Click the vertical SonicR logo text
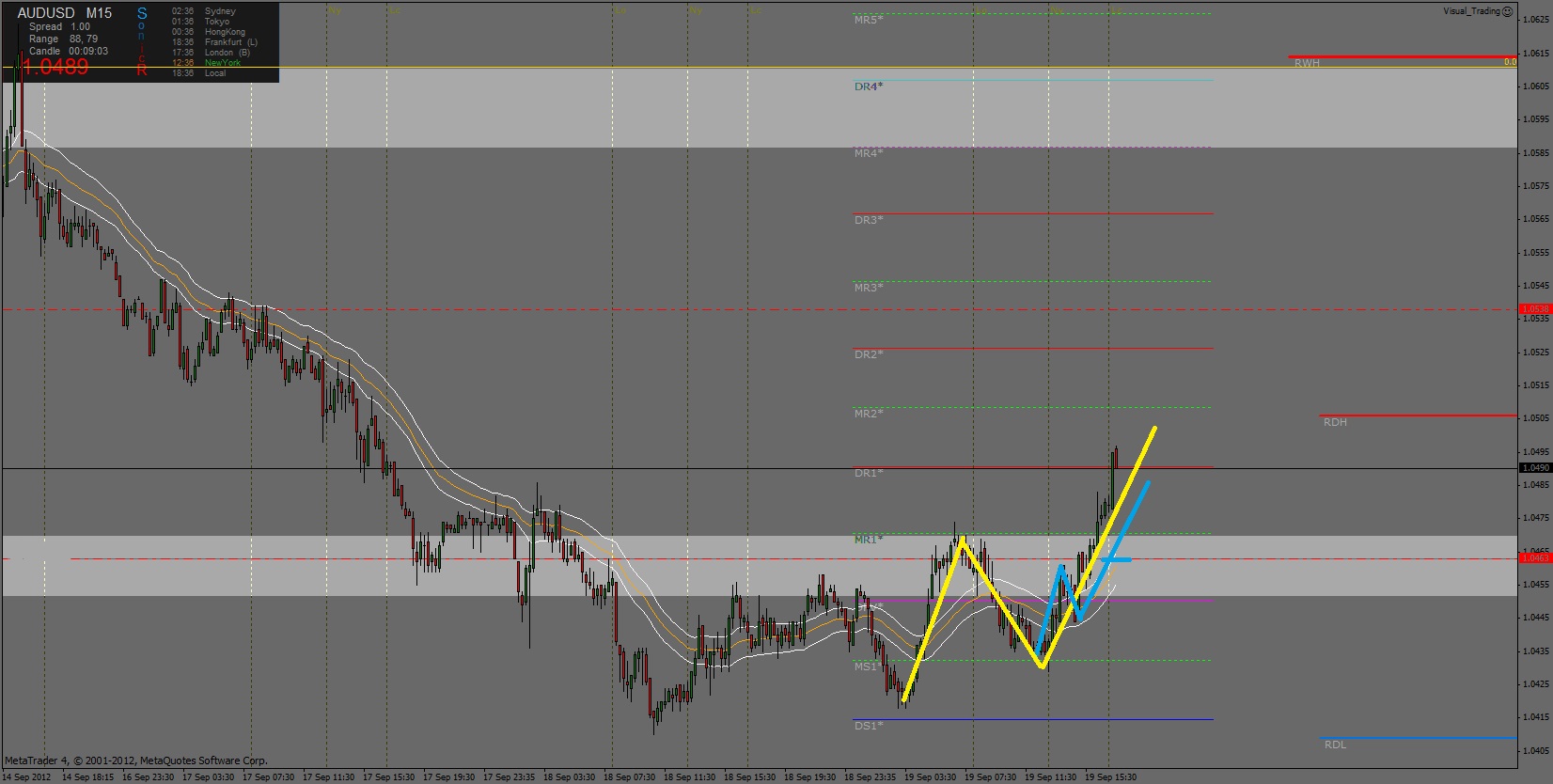The height and width of the screenshot is (784, 1553). pyautogui.click(x=142, y=41)
